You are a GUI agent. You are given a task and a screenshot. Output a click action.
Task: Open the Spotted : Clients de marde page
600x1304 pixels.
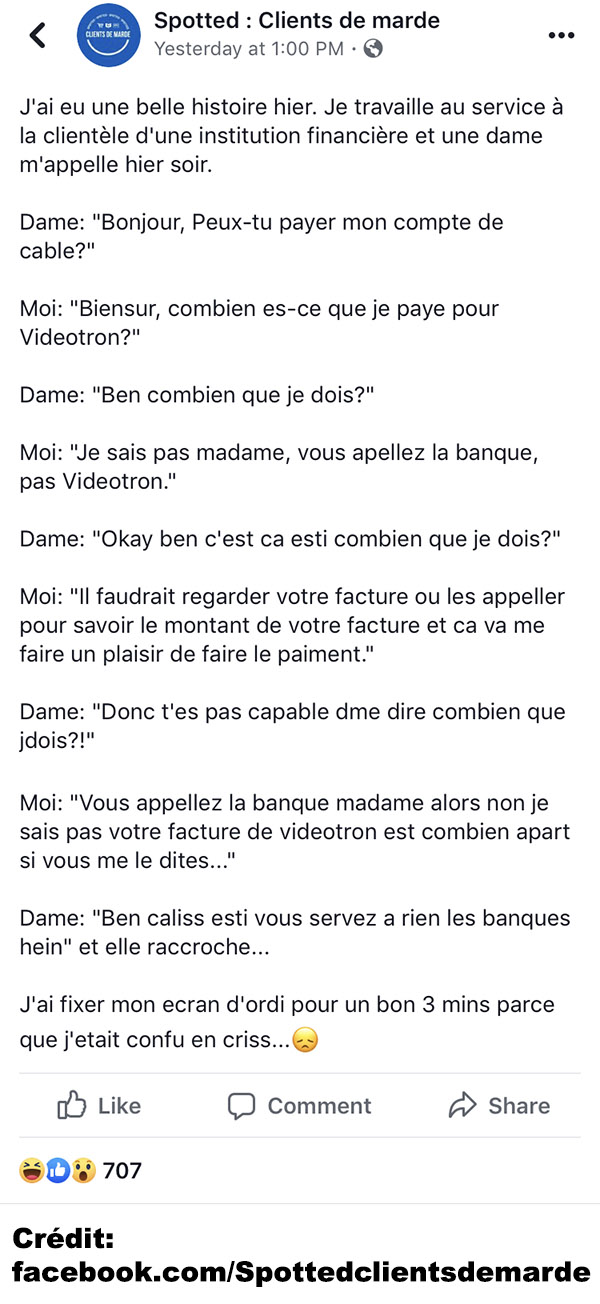pos(297,21)
